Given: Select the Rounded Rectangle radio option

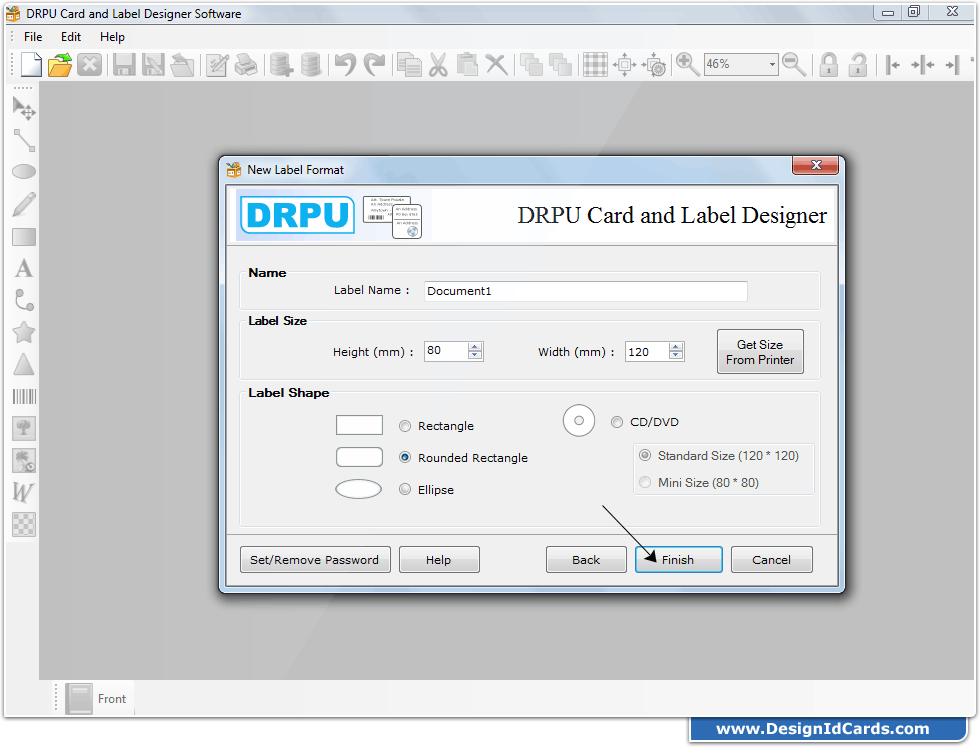Looking at the screenshot, I should (x=405, y=458).
